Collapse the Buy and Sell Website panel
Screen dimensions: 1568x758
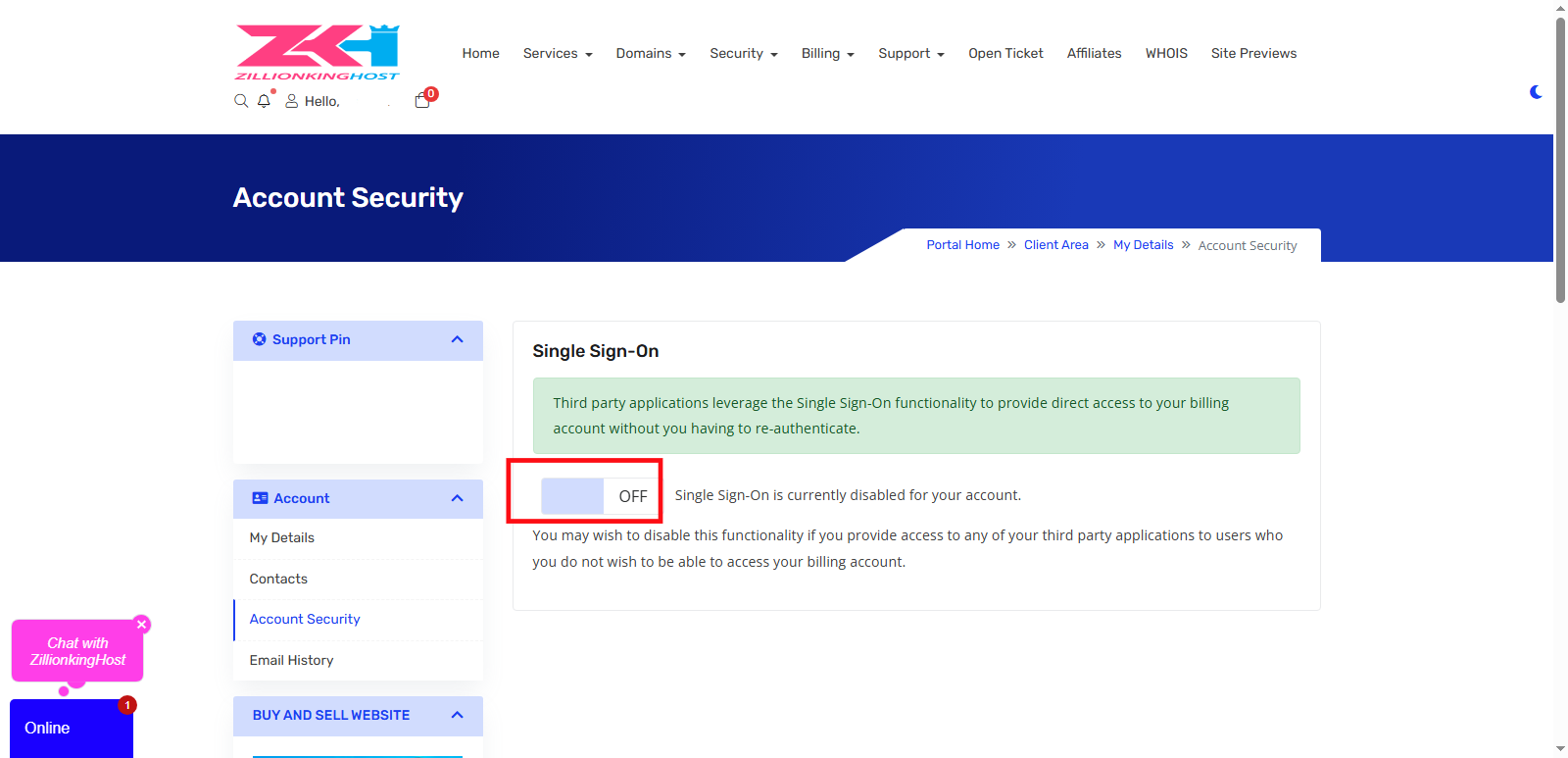click(x=457, y=716)
